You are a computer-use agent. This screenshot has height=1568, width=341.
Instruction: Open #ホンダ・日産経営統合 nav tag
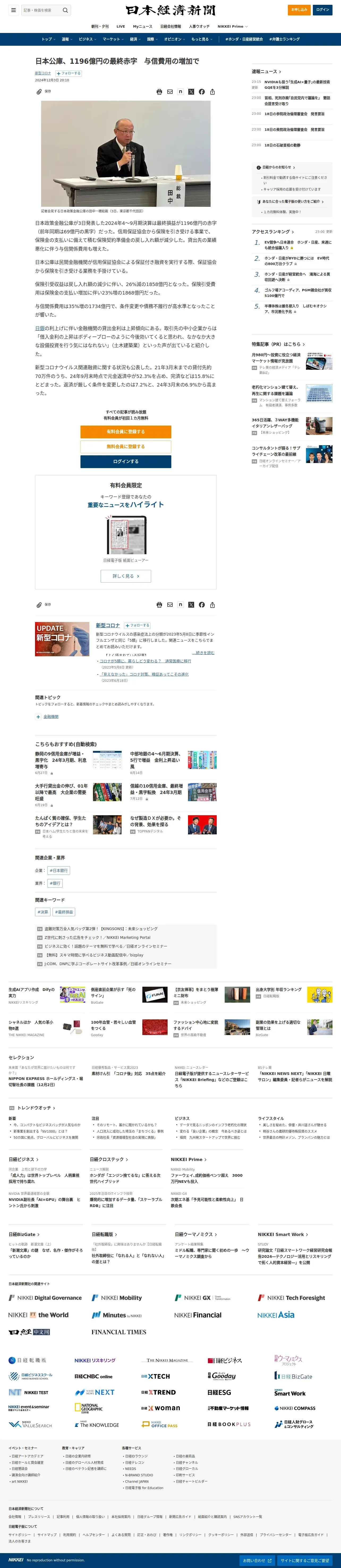point(244,39)
